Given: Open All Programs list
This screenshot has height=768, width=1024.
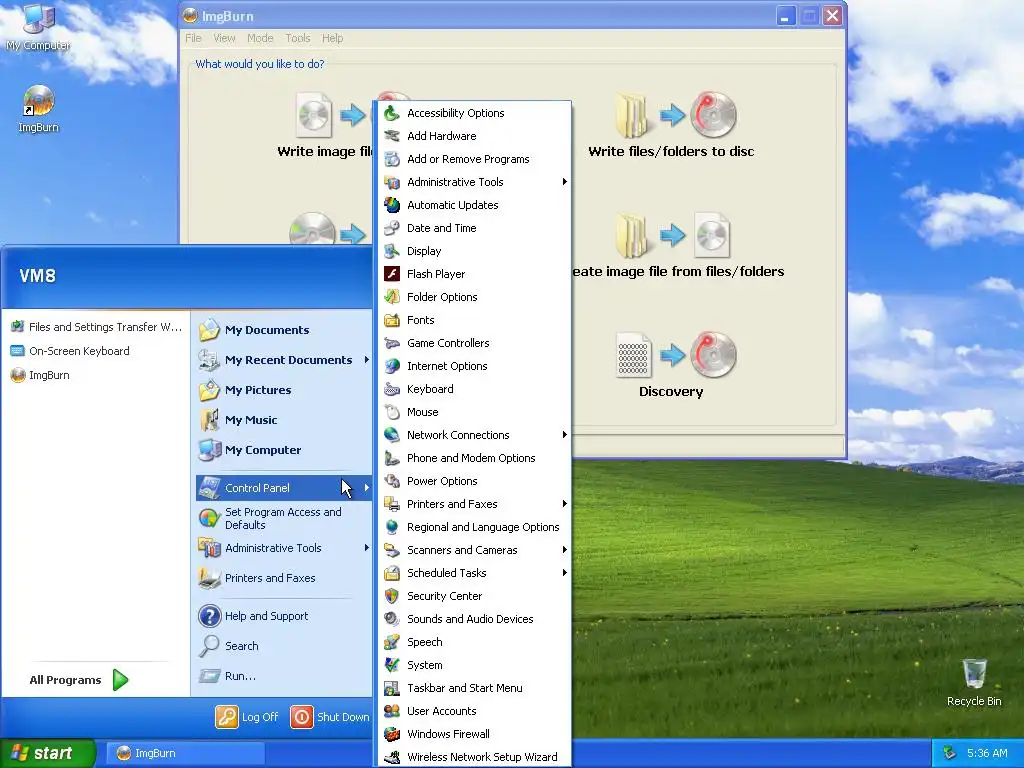Looking at the screenshot, I should coord(79,680).
